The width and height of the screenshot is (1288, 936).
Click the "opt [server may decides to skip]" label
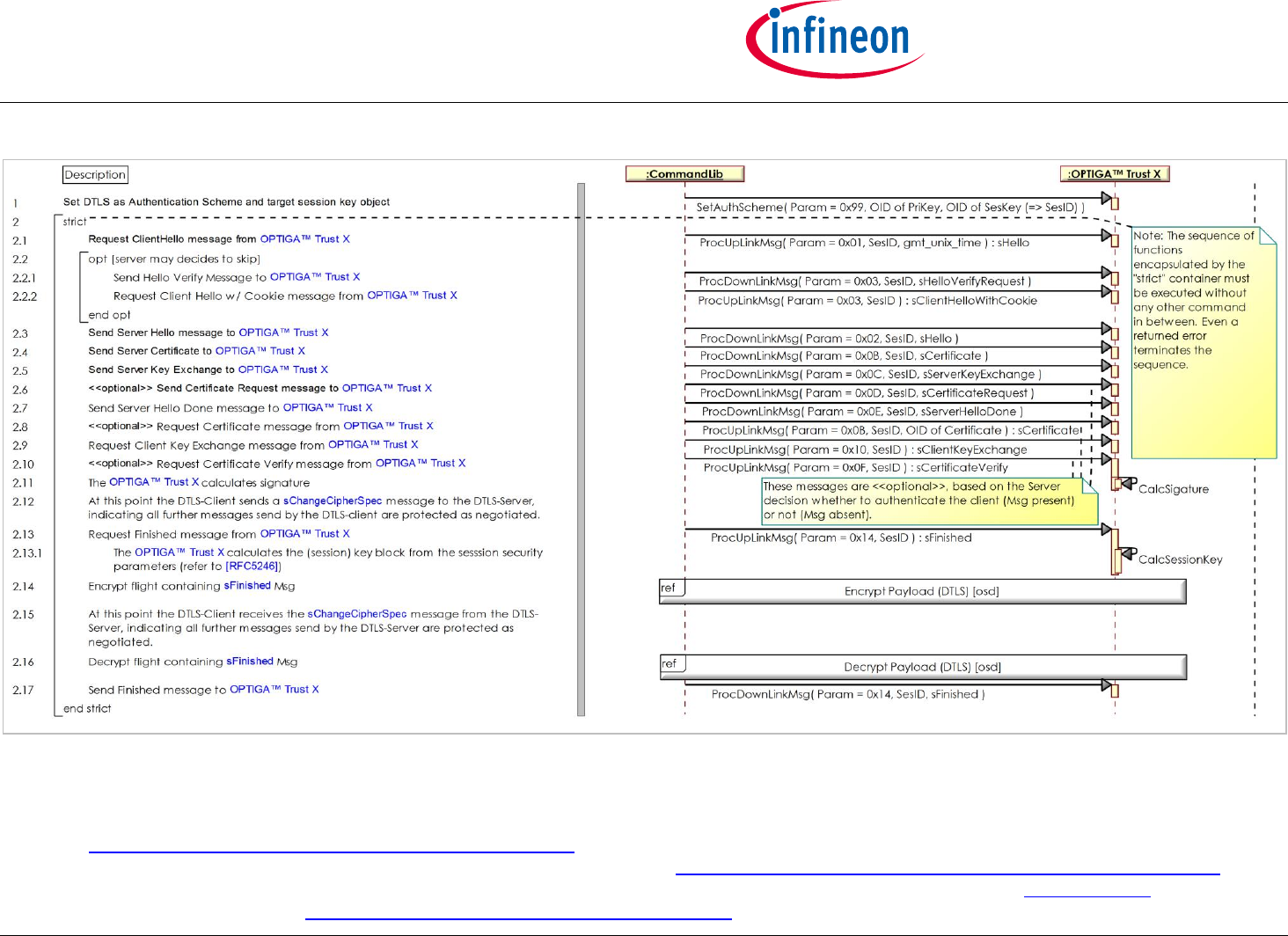pos(174,260)
